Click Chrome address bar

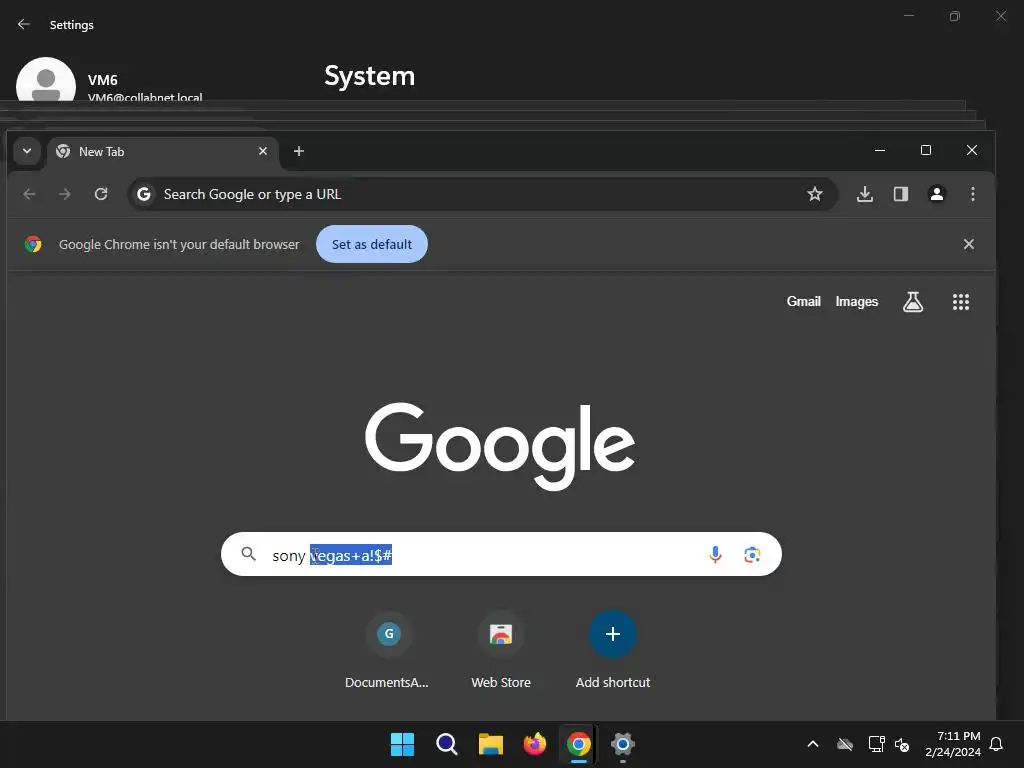483,194
